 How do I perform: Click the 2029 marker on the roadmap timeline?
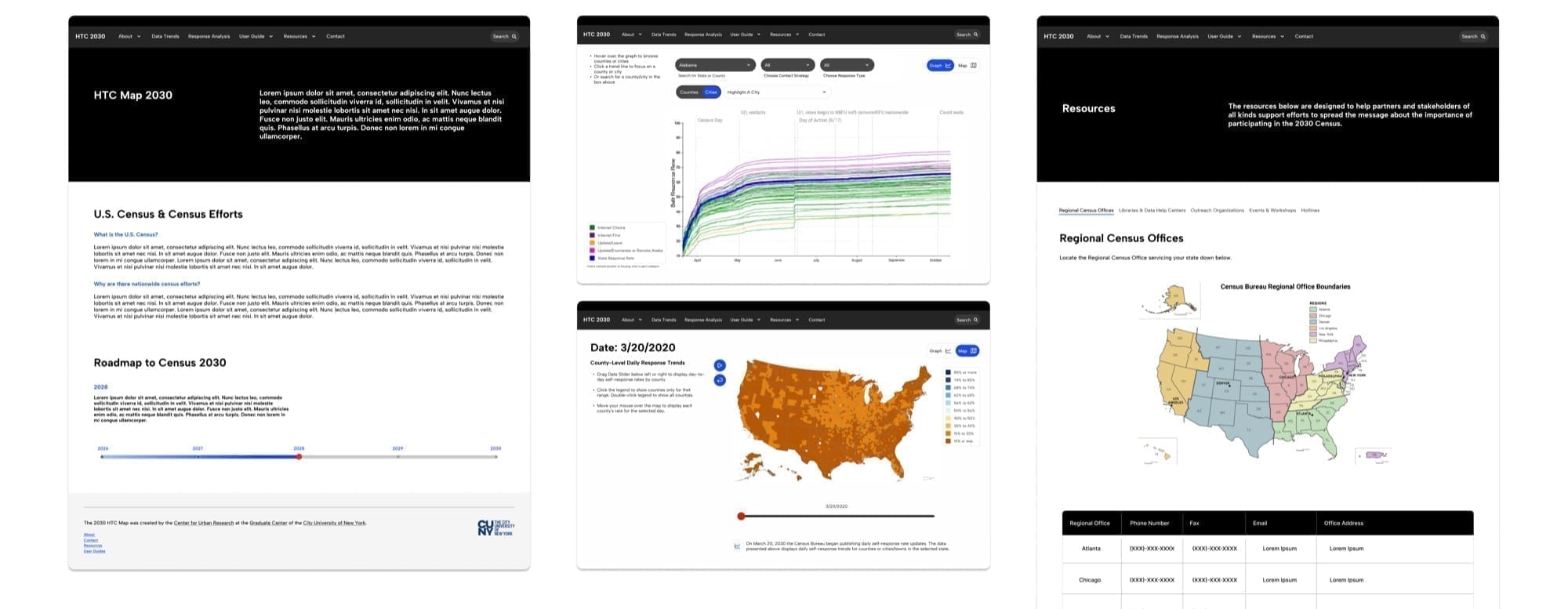[397, 455]
